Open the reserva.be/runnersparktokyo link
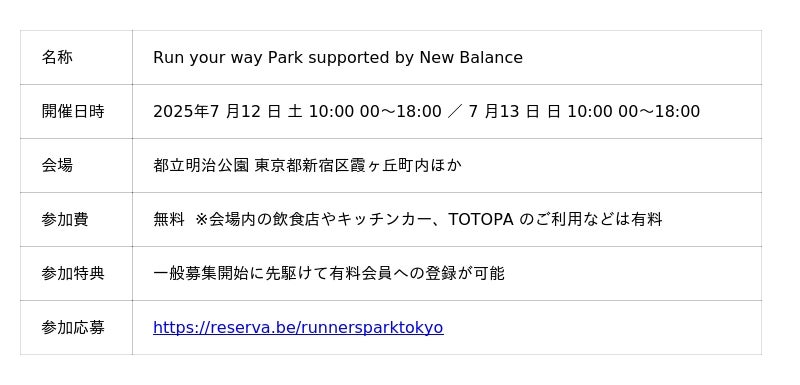Screen dimensions: 800x385 [298, 327]
